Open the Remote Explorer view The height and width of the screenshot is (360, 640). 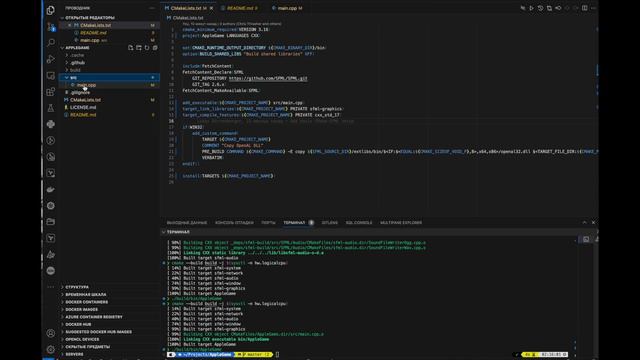click(51, 76)
